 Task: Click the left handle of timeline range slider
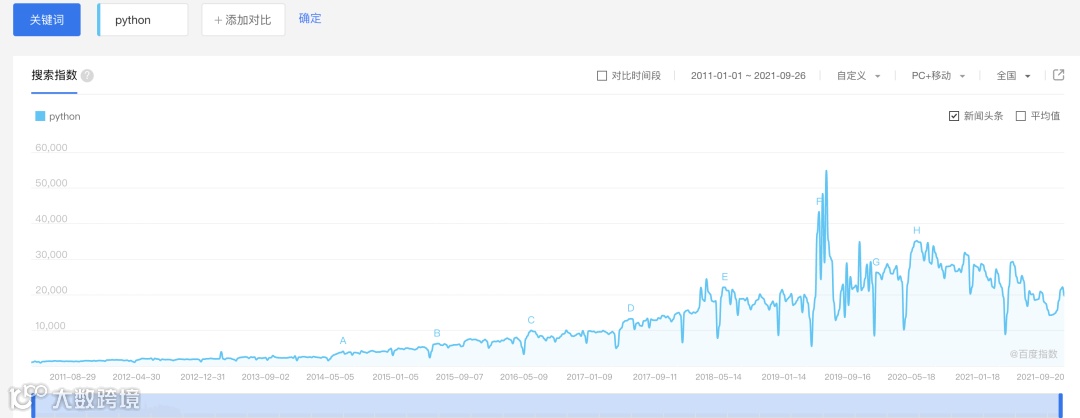tap(33, 406)
